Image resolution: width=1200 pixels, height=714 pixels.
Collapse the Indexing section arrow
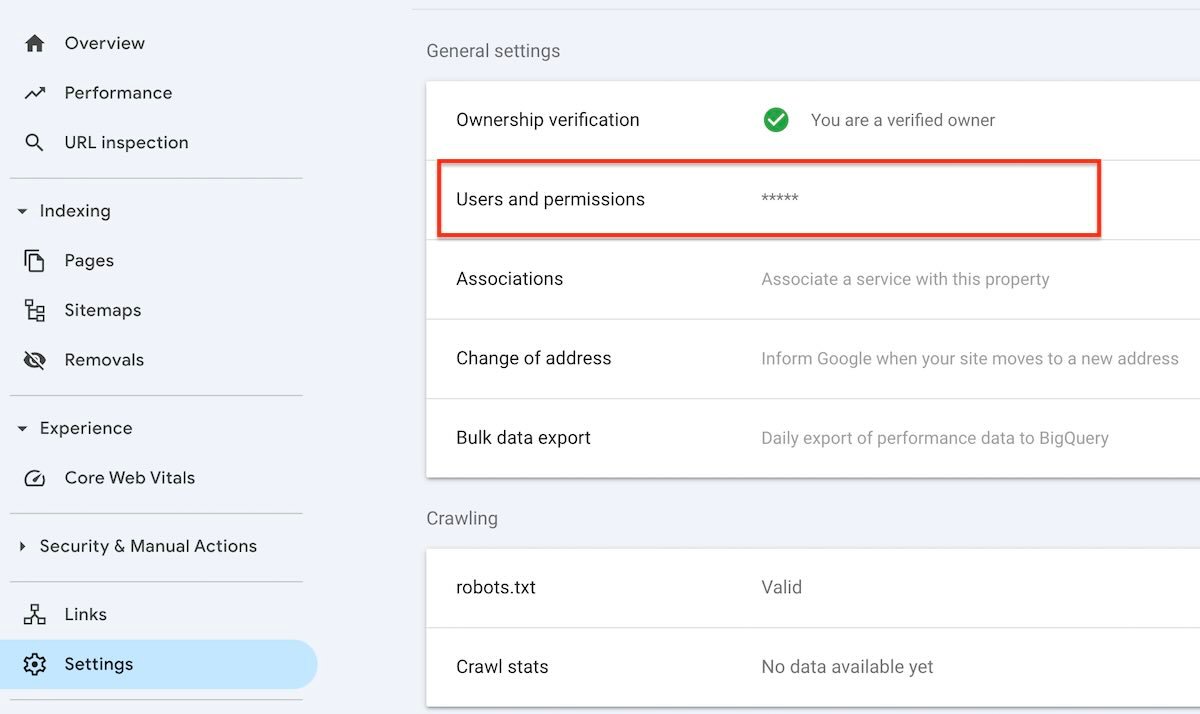pos(22,212)
